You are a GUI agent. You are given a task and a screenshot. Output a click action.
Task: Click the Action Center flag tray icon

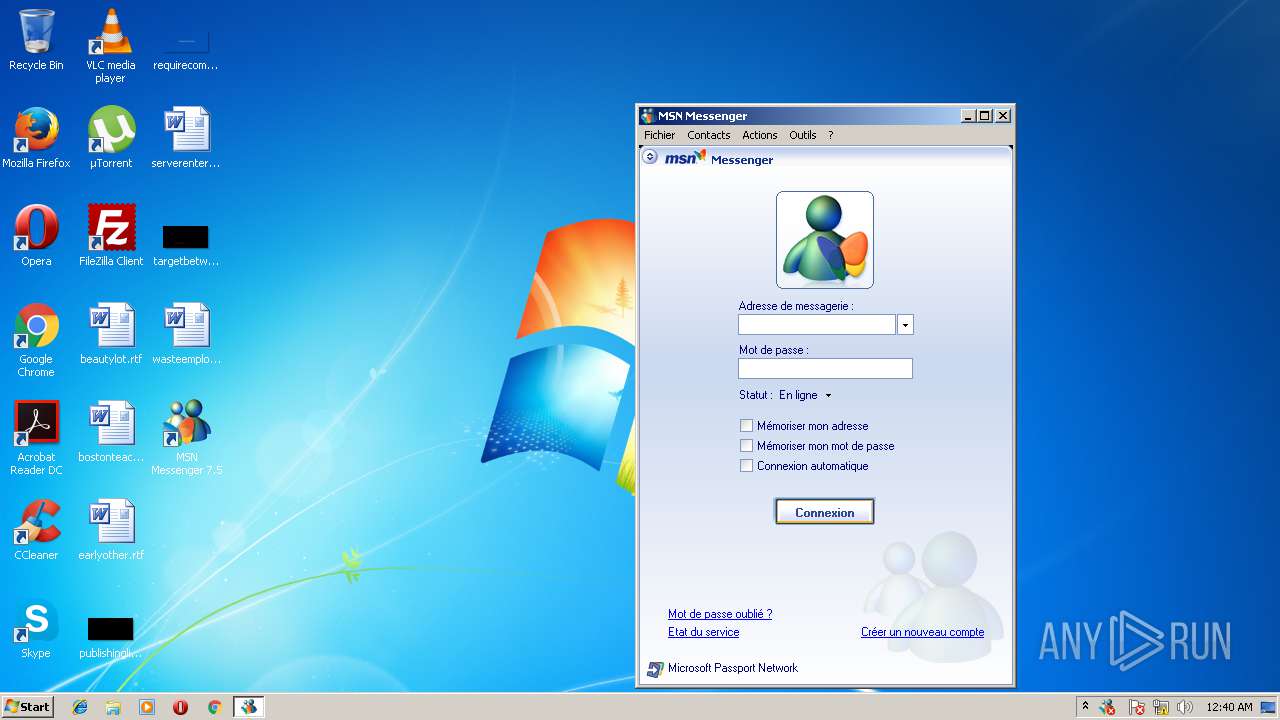(1136, 707)
